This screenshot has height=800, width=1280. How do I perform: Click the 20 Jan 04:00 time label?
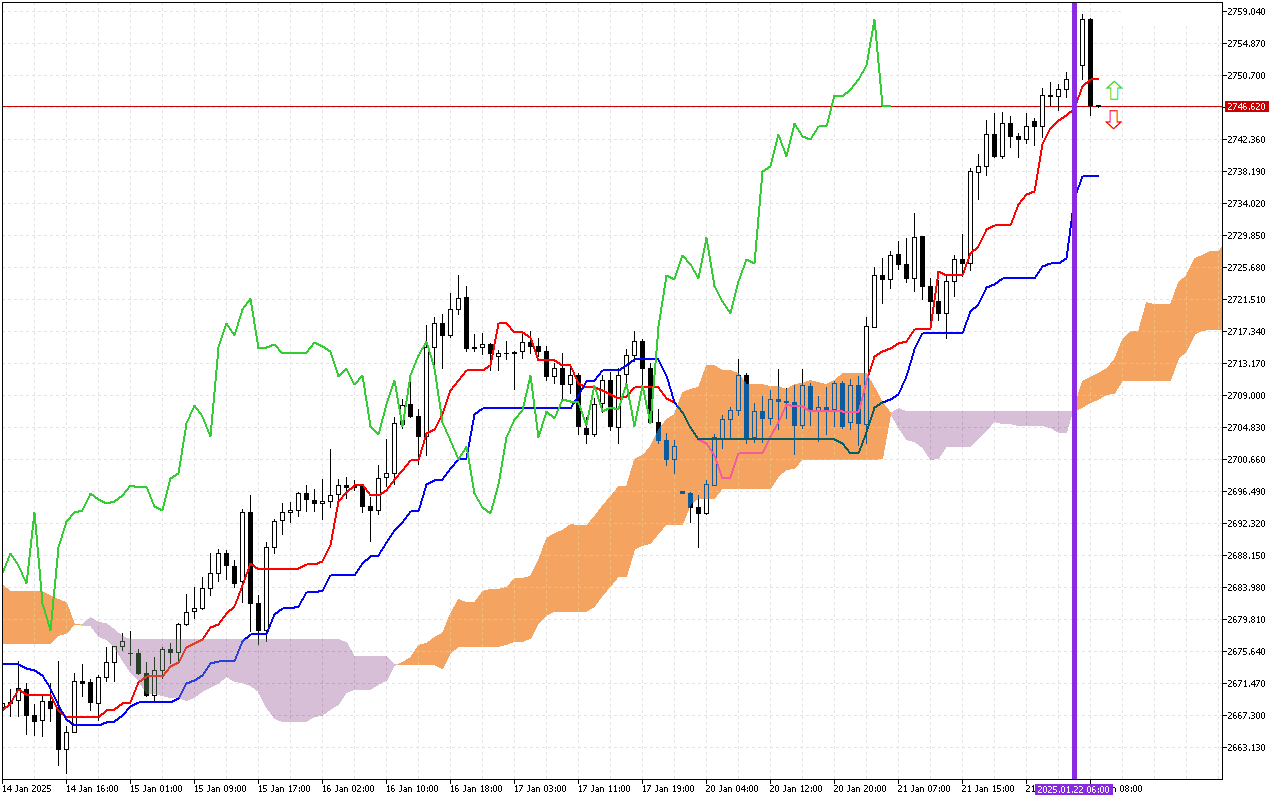pyautogui.click(x=733, y=789)
